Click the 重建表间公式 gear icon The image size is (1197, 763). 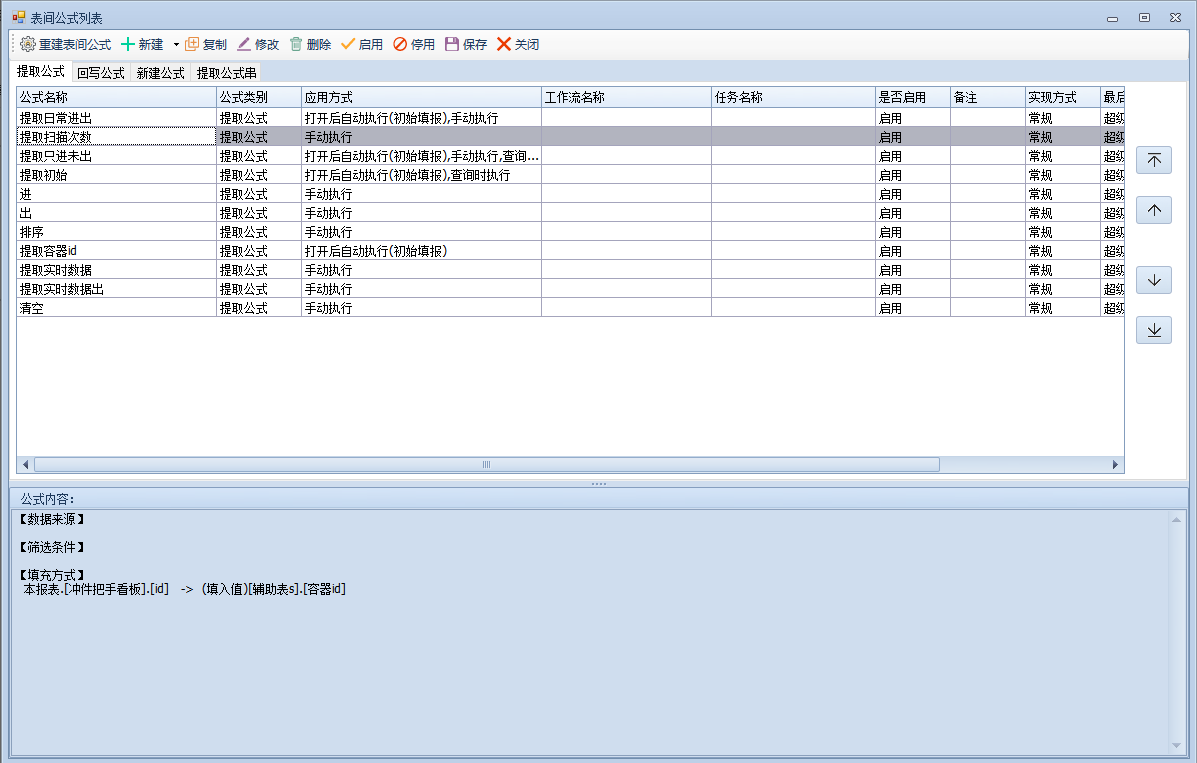tap(28, 45)
